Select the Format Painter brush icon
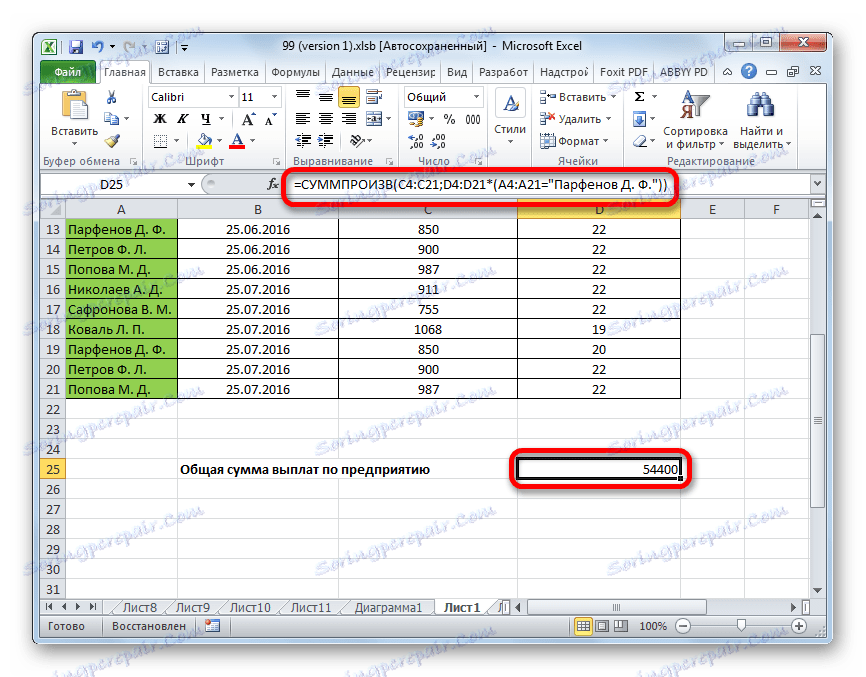 click(x=112, y=141)
